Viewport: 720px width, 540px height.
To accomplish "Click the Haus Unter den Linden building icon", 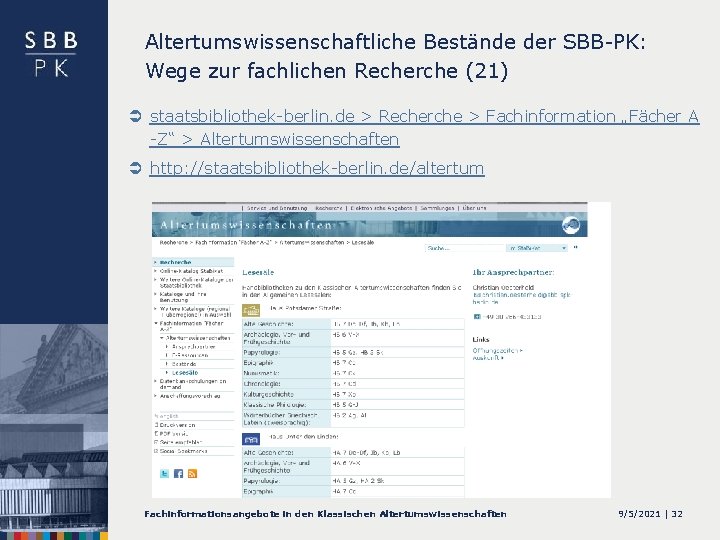I will 251,439.
